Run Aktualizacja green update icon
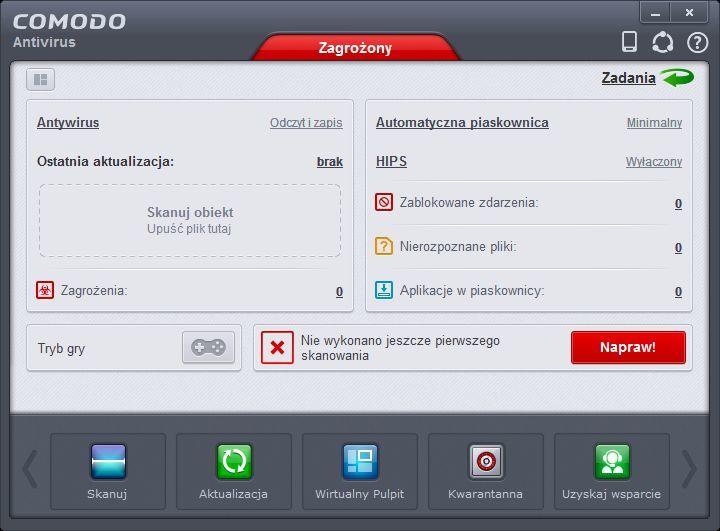The width and height of the screenshot is (720, 531). click(234, 471)
